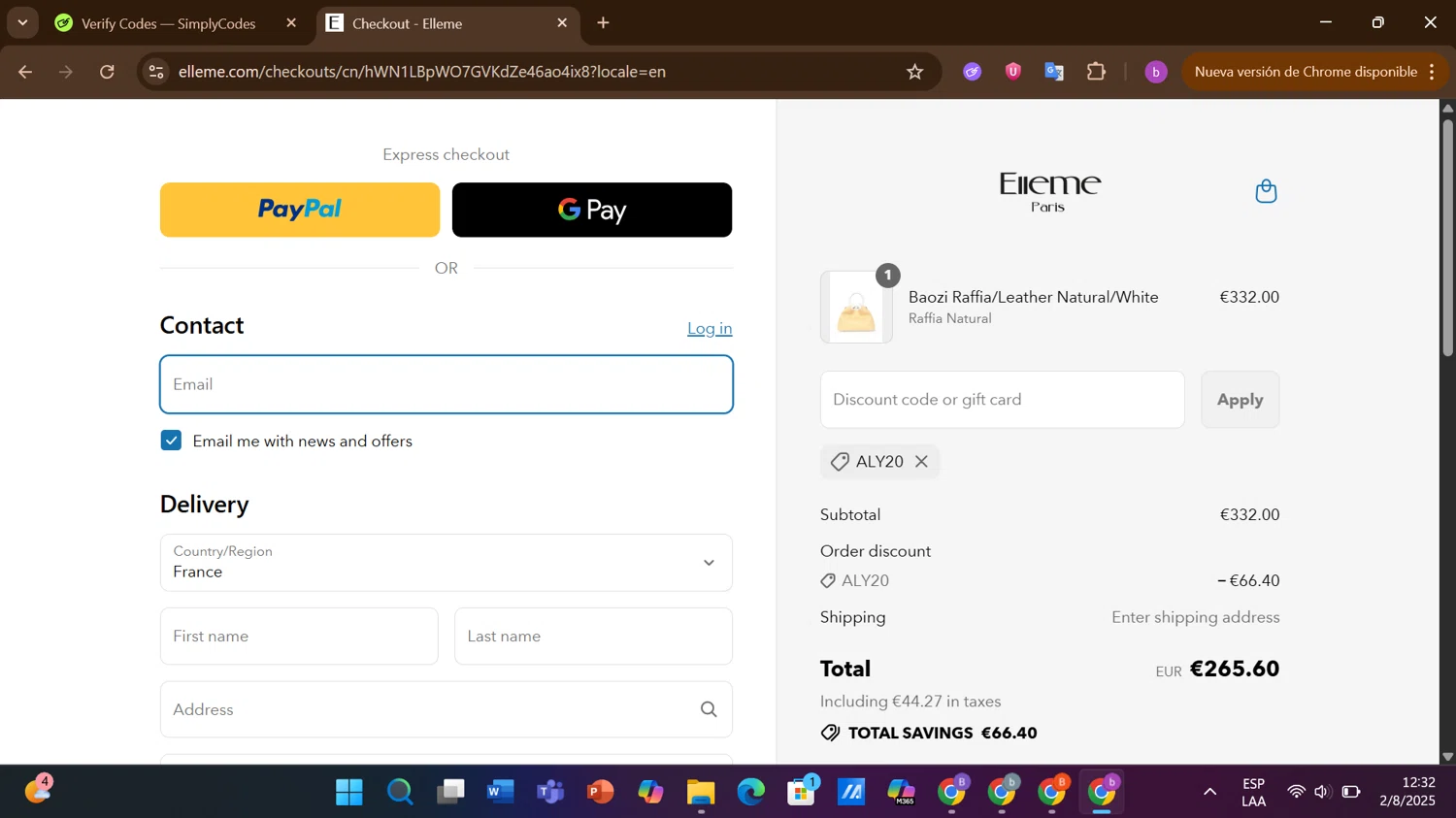This screenshot has width=1456, height=818.
Task: Click the Discount code or gift card field
Action: [x=1003, y=400]
